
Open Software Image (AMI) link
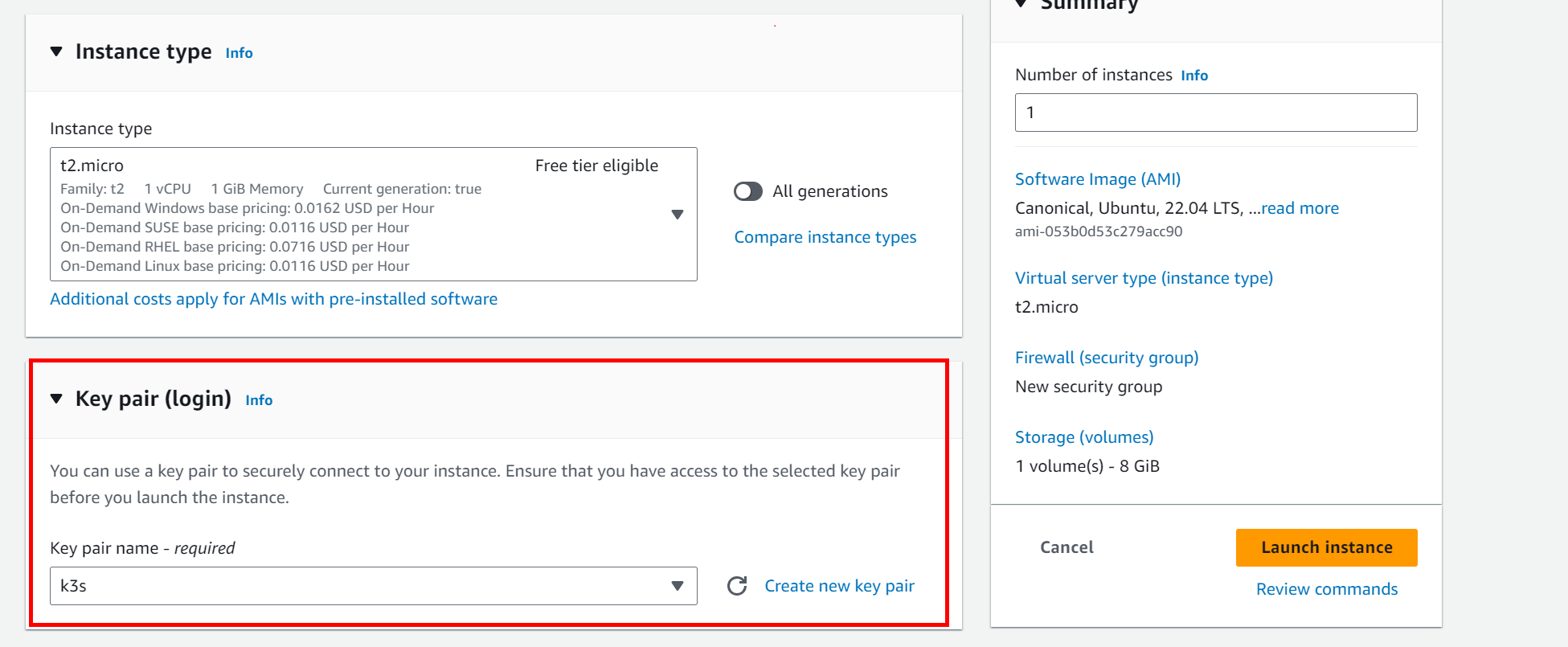(x=1098, y=179)
